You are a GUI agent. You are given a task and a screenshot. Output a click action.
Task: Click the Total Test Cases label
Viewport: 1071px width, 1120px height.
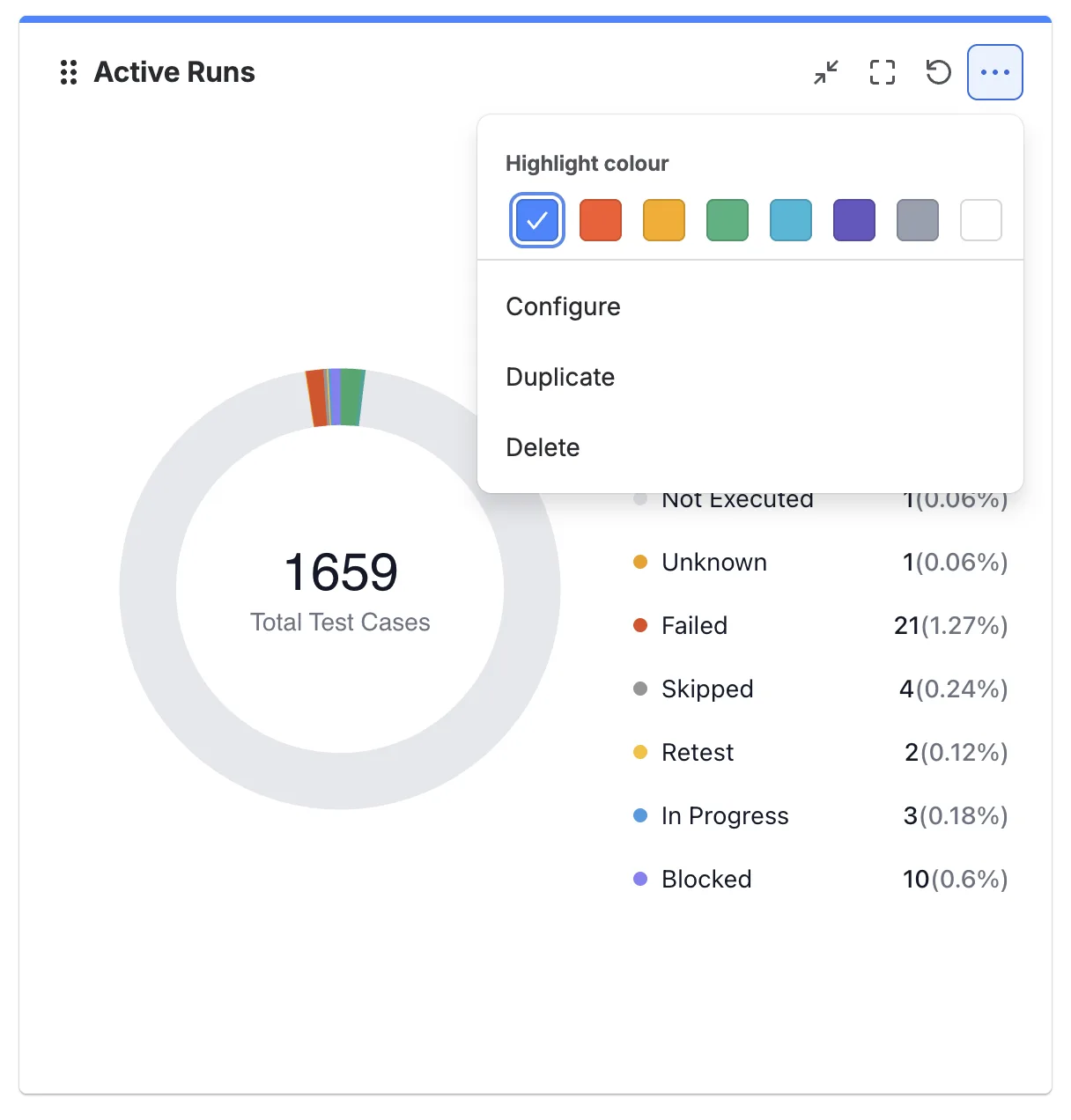coord(340,623)
